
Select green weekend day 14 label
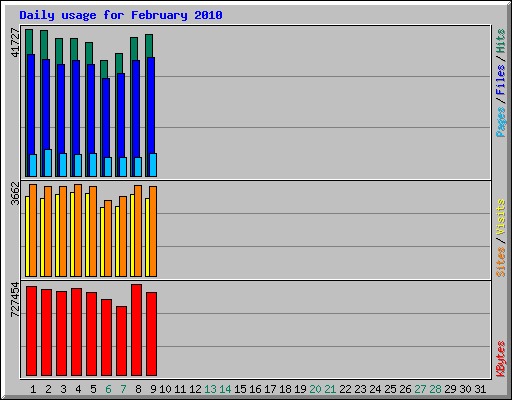click(225, 389)
